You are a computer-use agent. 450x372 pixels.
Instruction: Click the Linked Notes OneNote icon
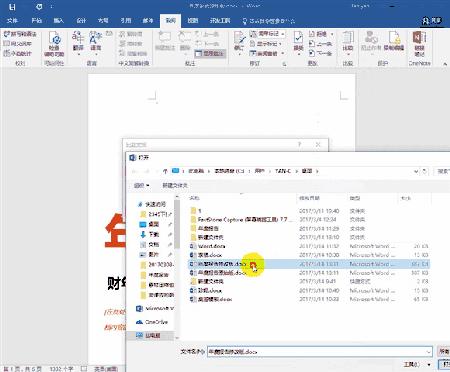[x=419, y=43]
